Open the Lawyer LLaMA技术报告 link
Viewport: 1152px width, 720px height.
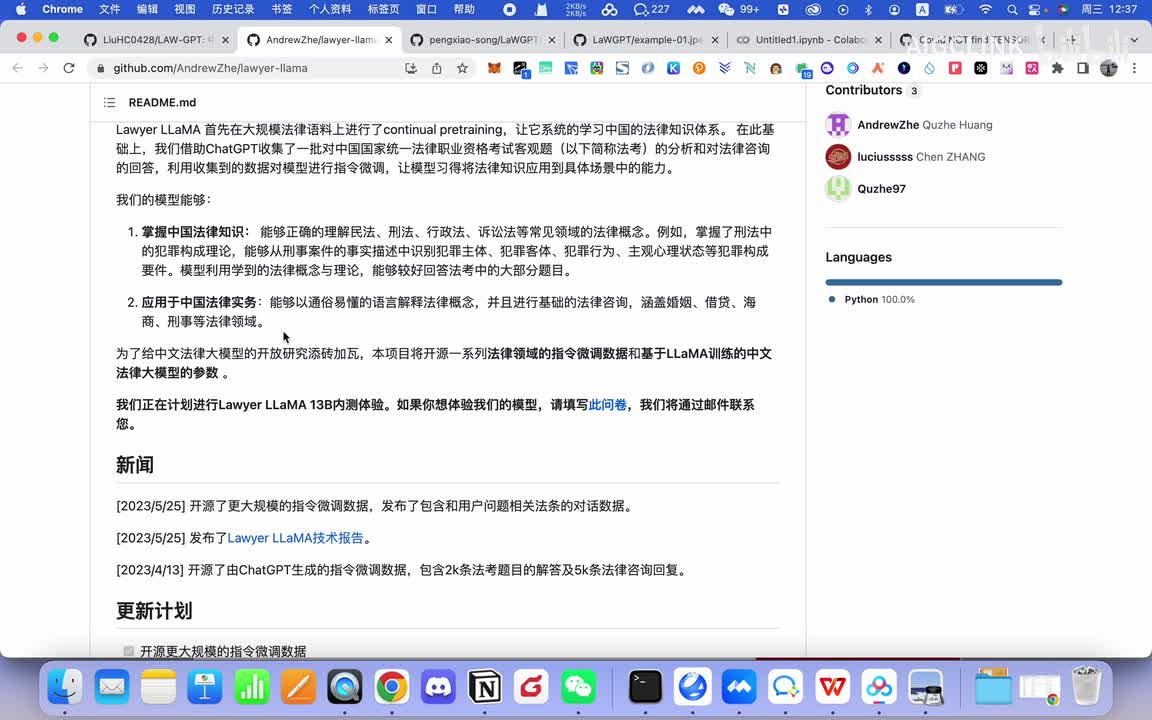point(295,538)
